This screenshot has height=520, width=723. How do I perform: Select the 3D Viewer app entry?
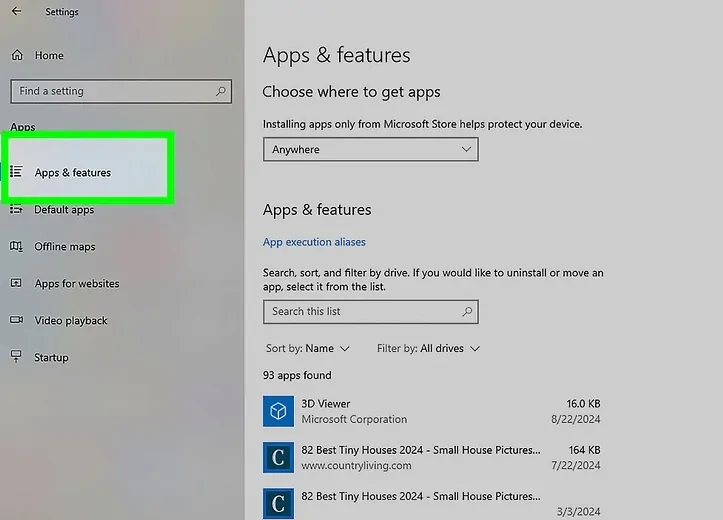click(x=430, y=411)
